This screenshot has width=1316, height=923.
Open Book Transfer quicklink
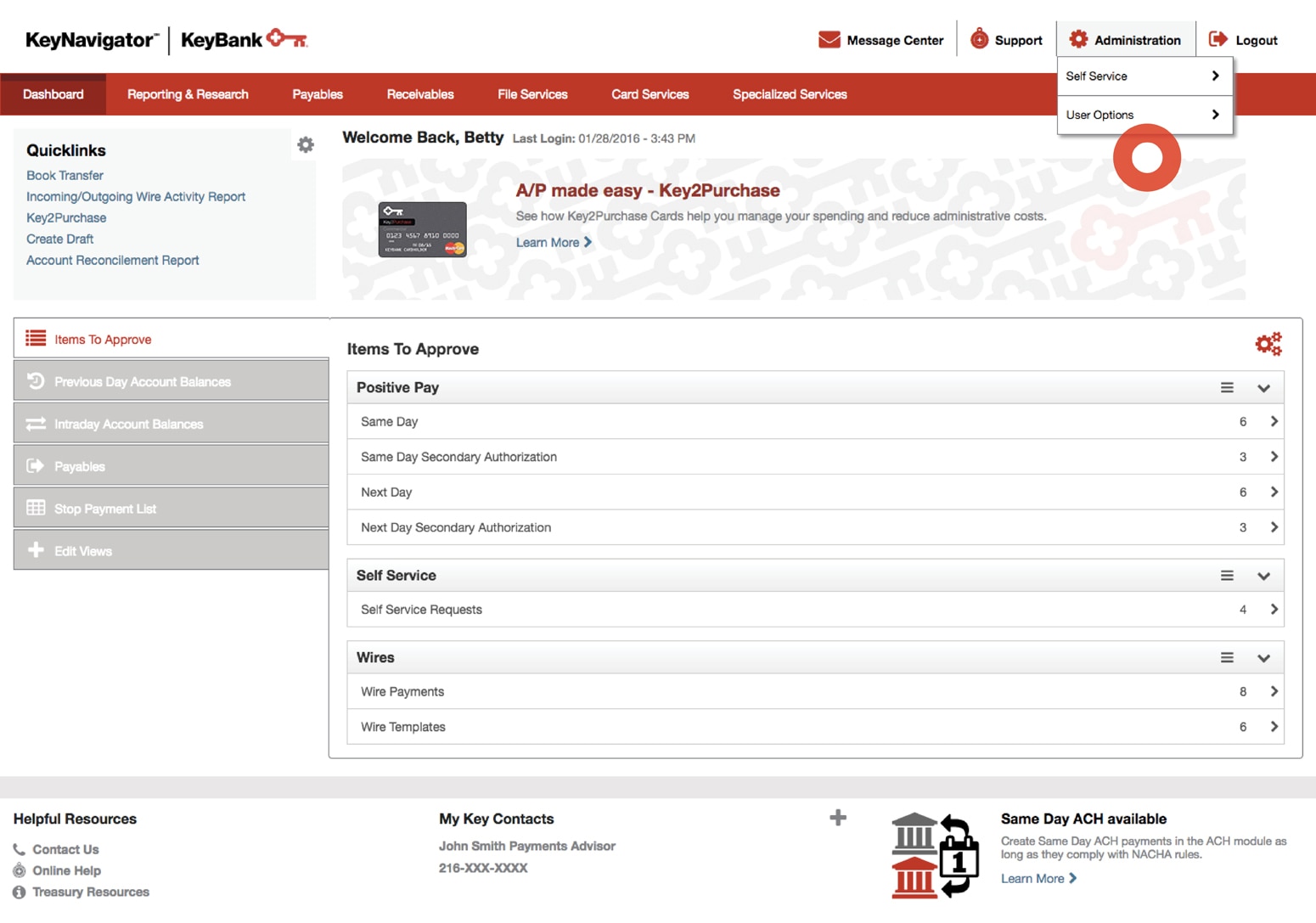tap(65, 175)
